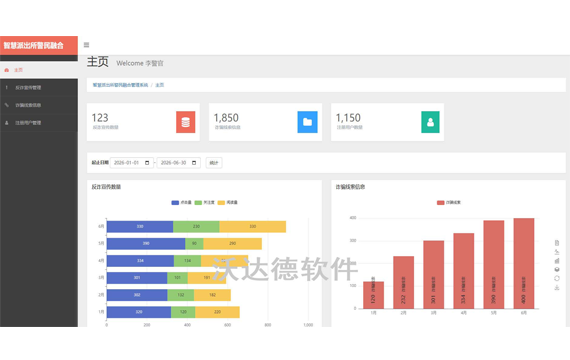Click the start date field 2026-01-01
Image resolution: width=570 pixels, height=360 pixels.
[x=132, y=163]
